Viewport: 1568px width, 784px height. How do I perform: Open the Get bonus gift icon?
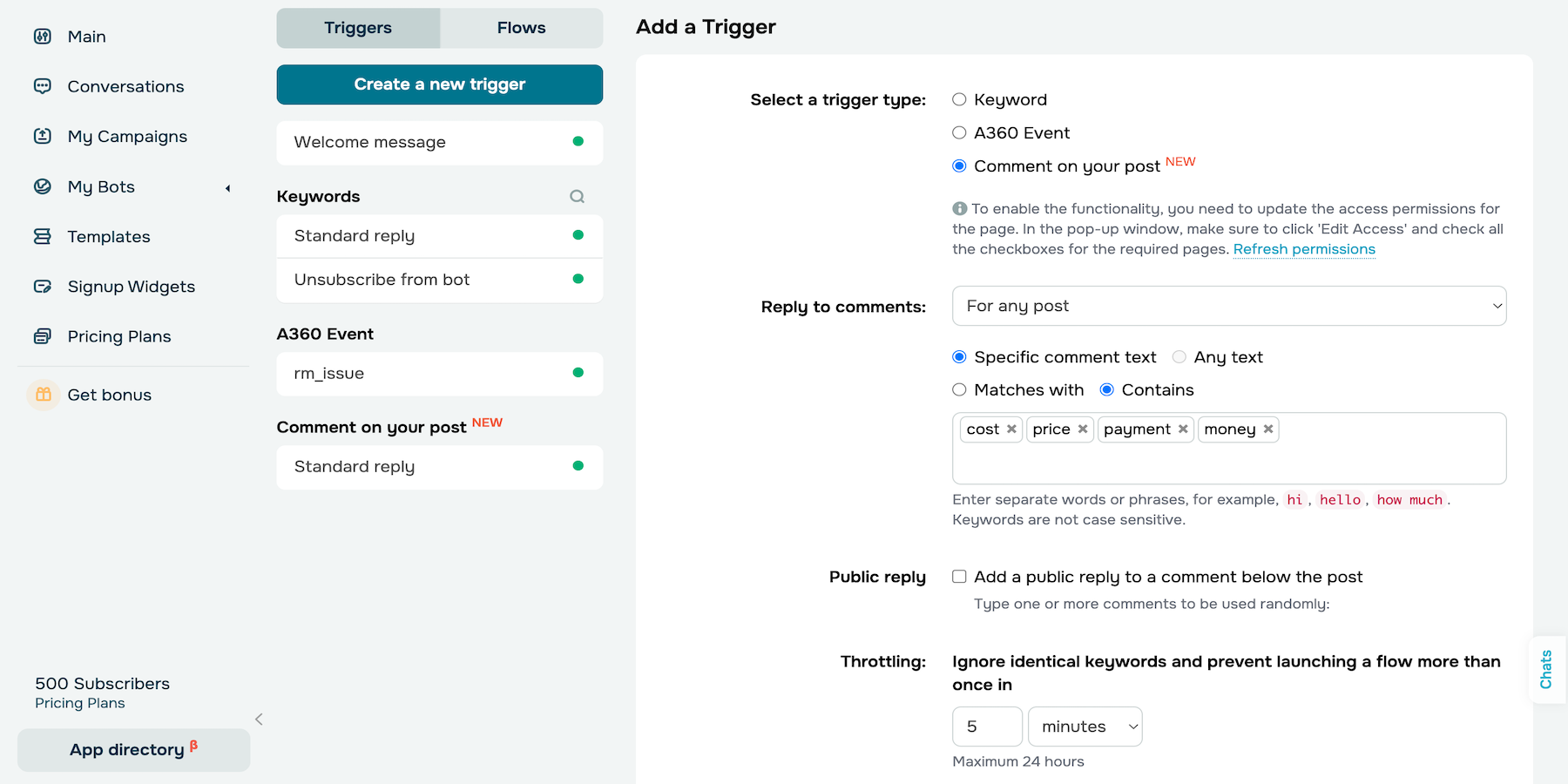pos(43,395)
